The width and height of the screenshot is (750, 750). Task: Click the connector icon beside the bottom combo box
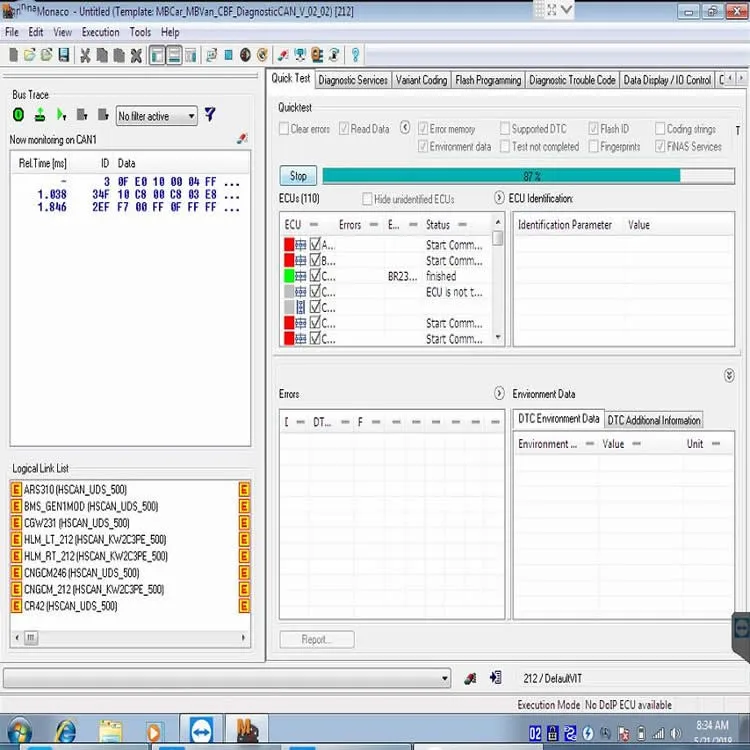[x=470, y=678]
